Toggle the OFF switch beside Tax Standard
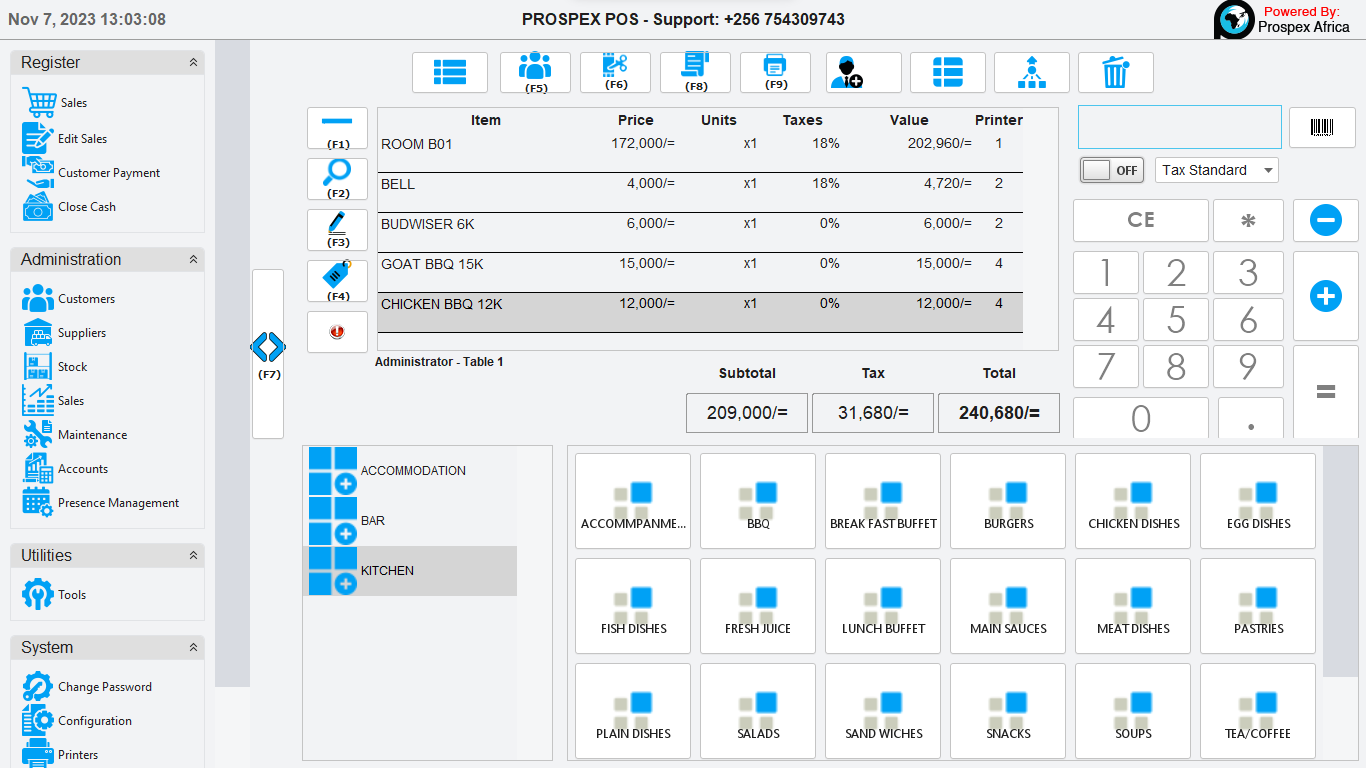The image size is (1366, 768). point(1111,170)
